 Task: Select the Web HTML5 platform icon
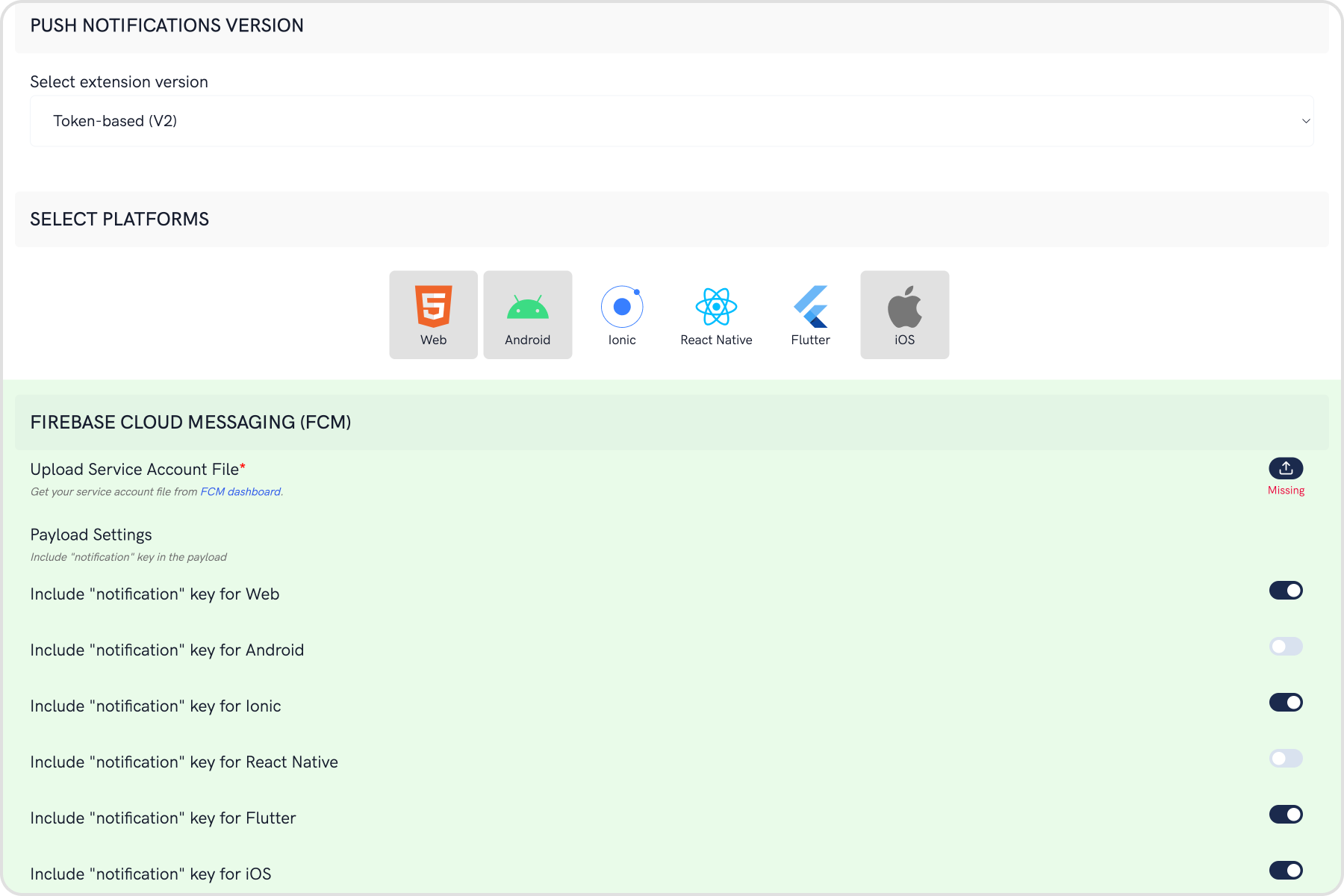pos(433,314)
